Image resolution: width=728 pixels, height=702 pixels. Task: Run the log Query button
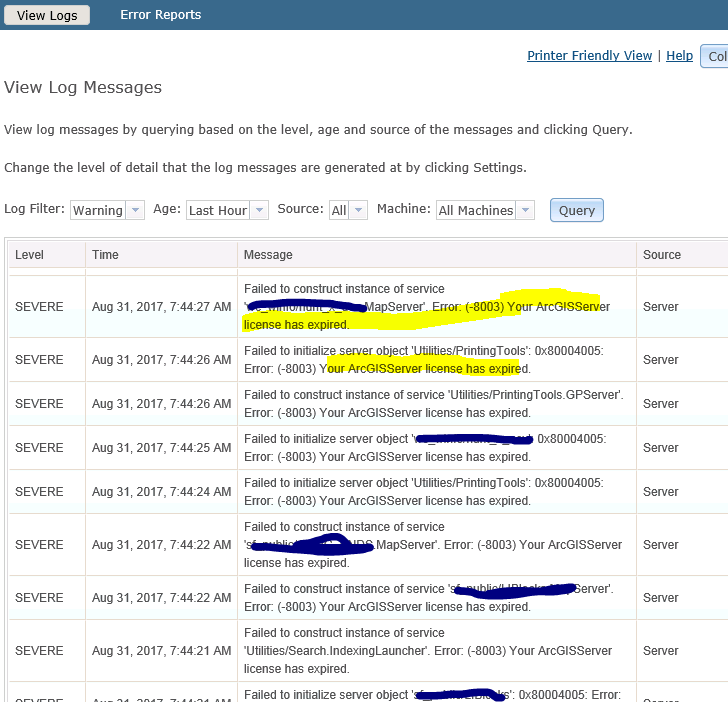point(577,210)
